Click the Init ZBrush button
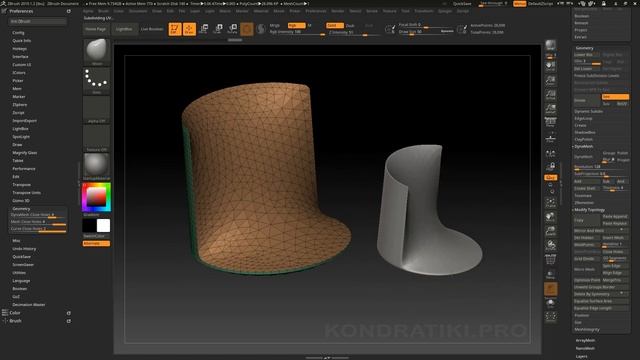The height and width of the screenshot is (360, 640). tap(38, 21)
